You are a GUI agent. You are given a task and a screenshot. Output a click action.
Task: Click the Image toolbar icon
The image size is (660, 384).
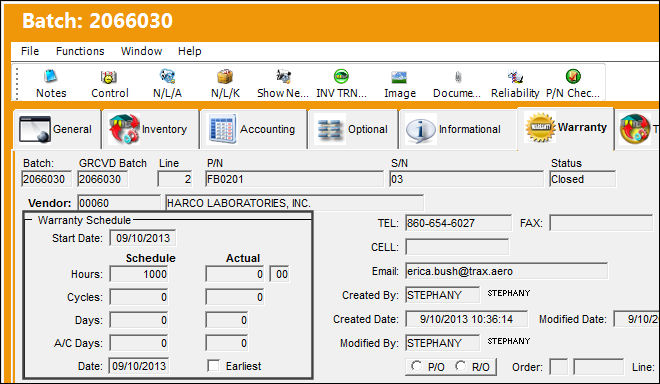(399, 77)
